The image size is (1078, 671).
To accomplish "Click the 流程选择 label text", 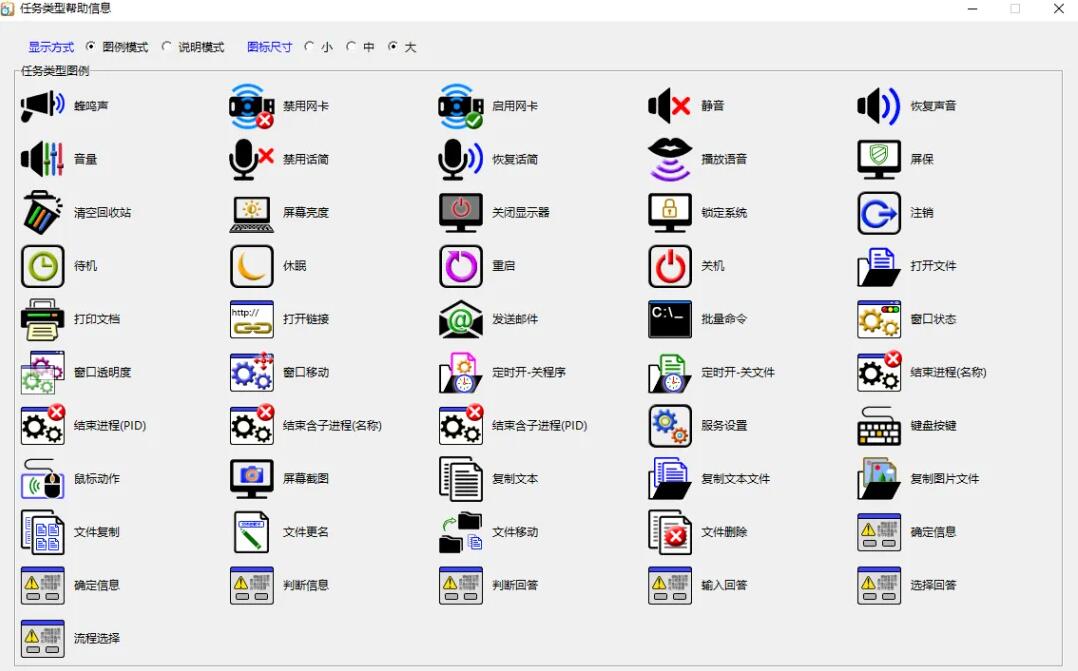I will (97, 638).
